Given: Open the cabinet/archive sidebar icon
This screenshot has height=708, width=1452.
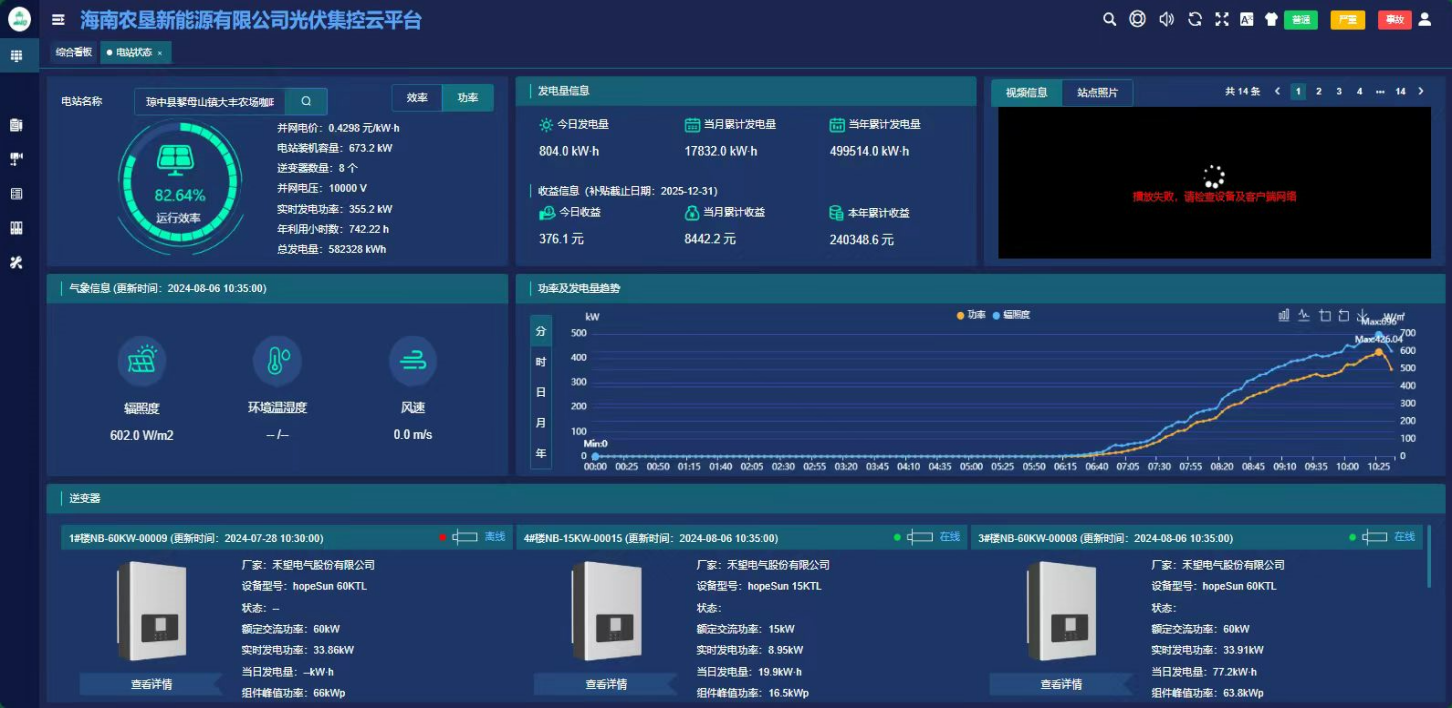Looking at the screenshot, I should point(16,228).
